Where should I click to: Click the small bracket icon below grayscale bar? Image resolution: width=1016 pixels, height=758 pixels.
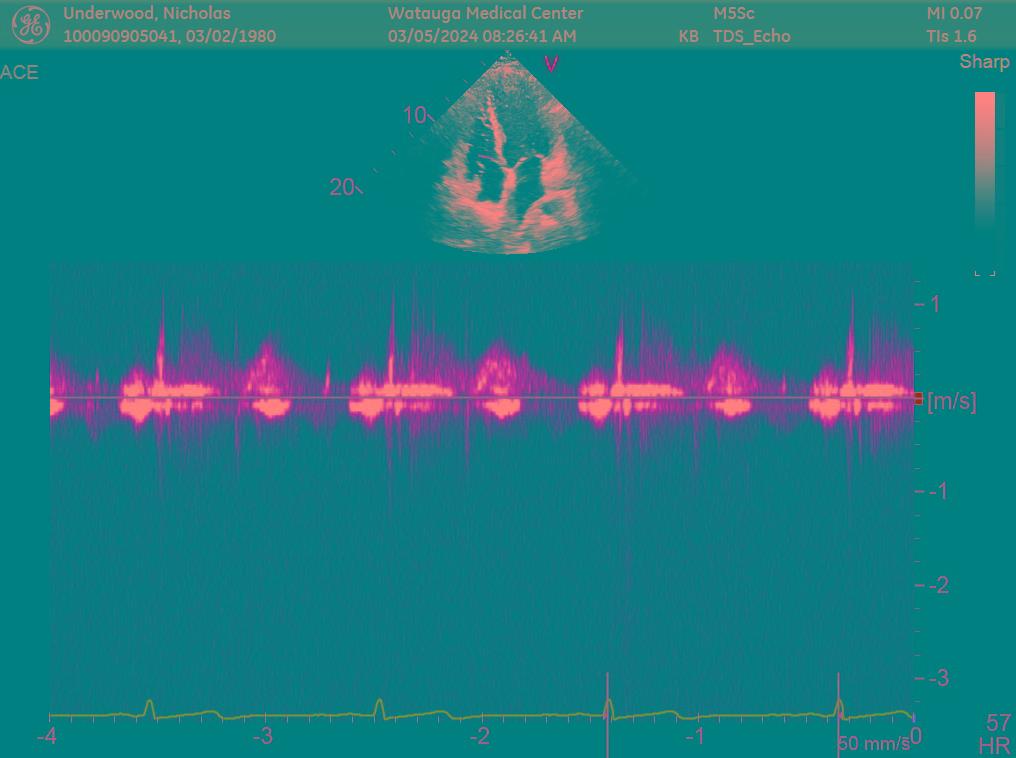point(985,271)
